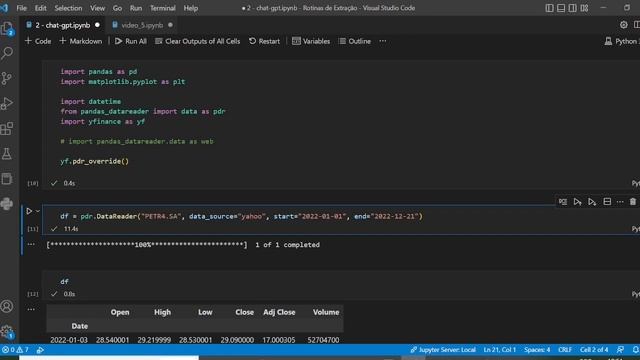The image size is (640, 360).
Task: Open output actions ellipsis beside df table
Action: [x=31, y=309]
